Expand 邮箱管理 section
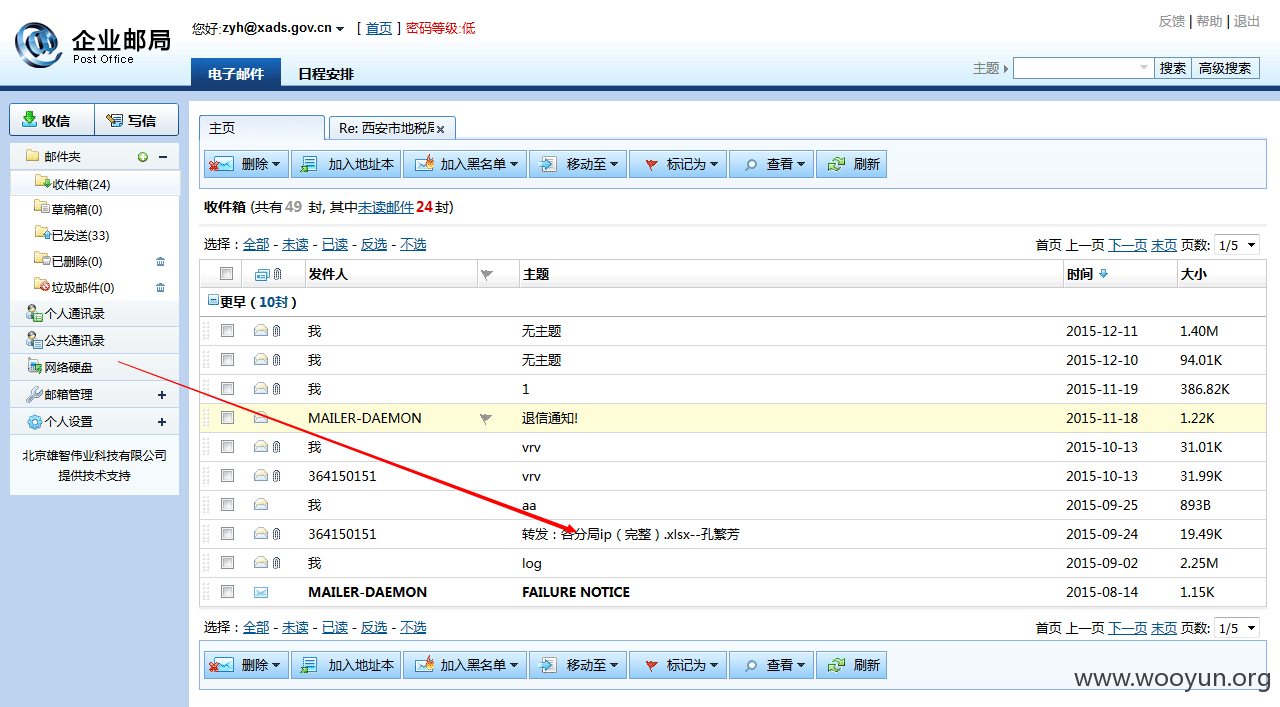Image resolution: width=1280 pixels, height=707 pixels. 162,395
